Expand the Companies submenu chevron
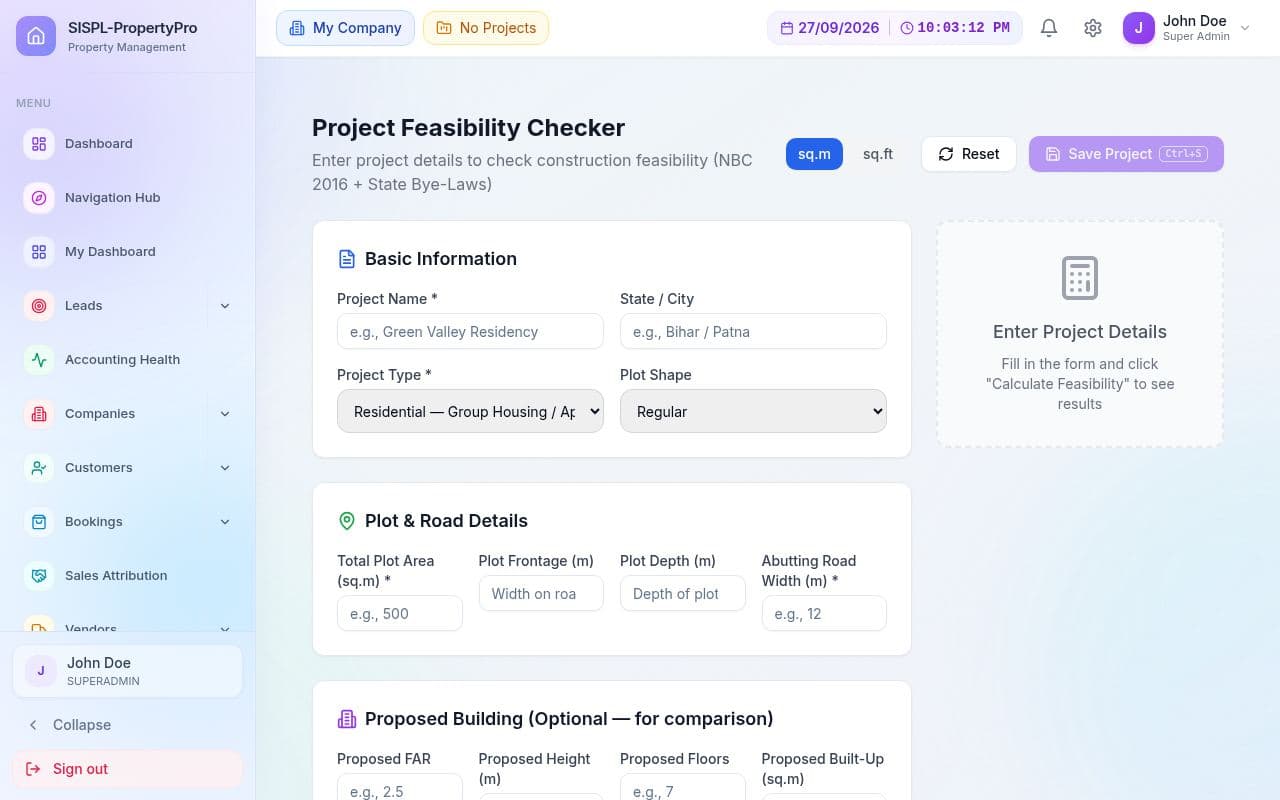 click(225, 414)
